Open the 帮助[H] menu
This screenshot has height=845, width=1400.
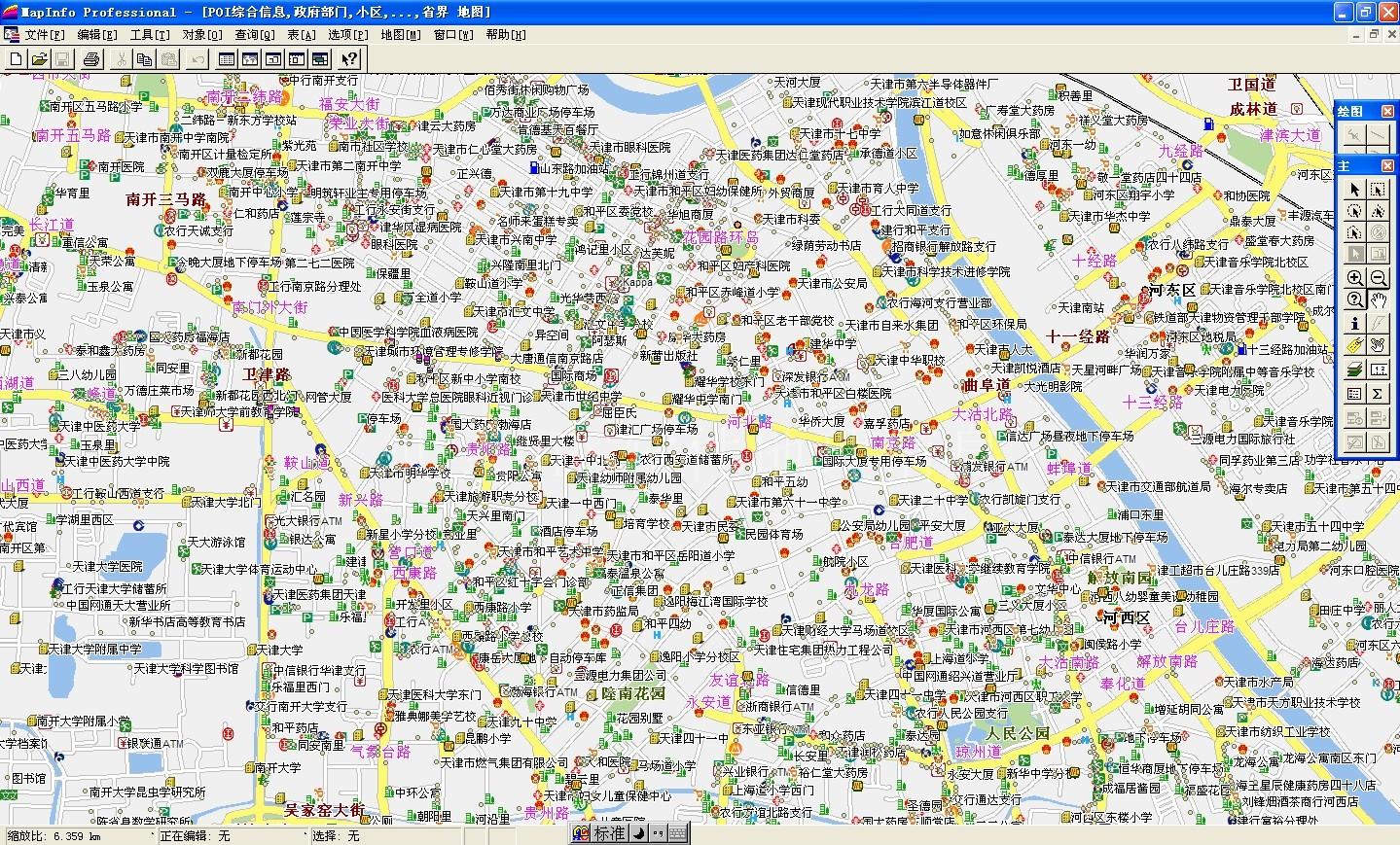(x=506, y=35)
